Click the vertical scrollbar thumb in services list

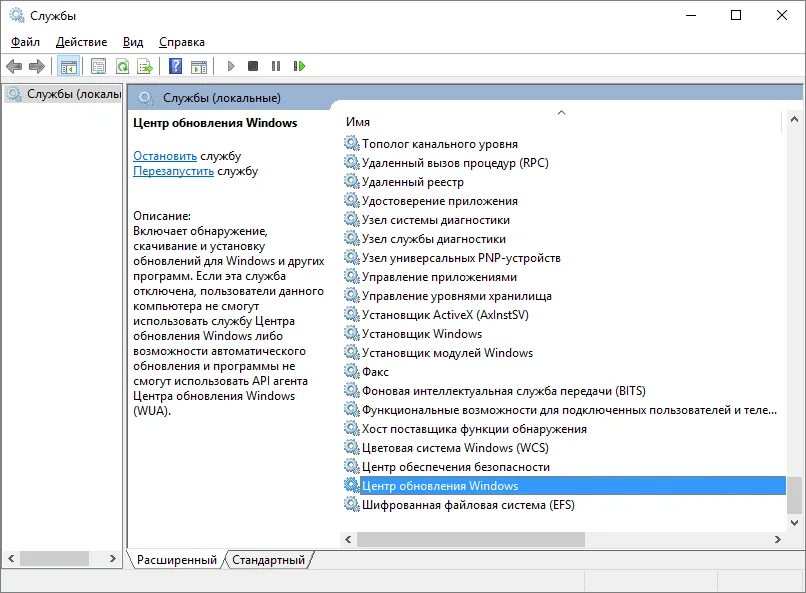point(794,495)
